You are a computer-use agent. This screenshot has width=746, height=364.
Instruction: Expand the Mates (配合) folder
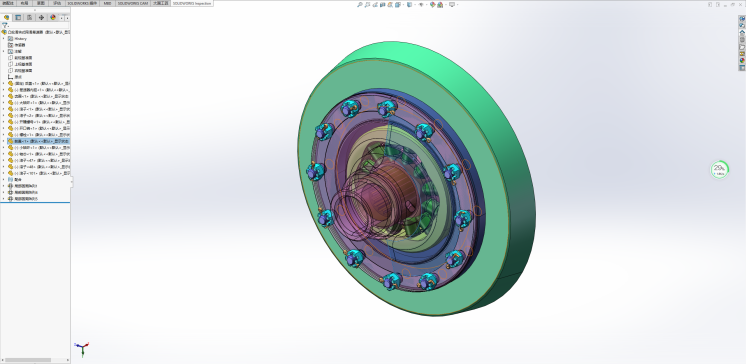[x=4, y=179]
